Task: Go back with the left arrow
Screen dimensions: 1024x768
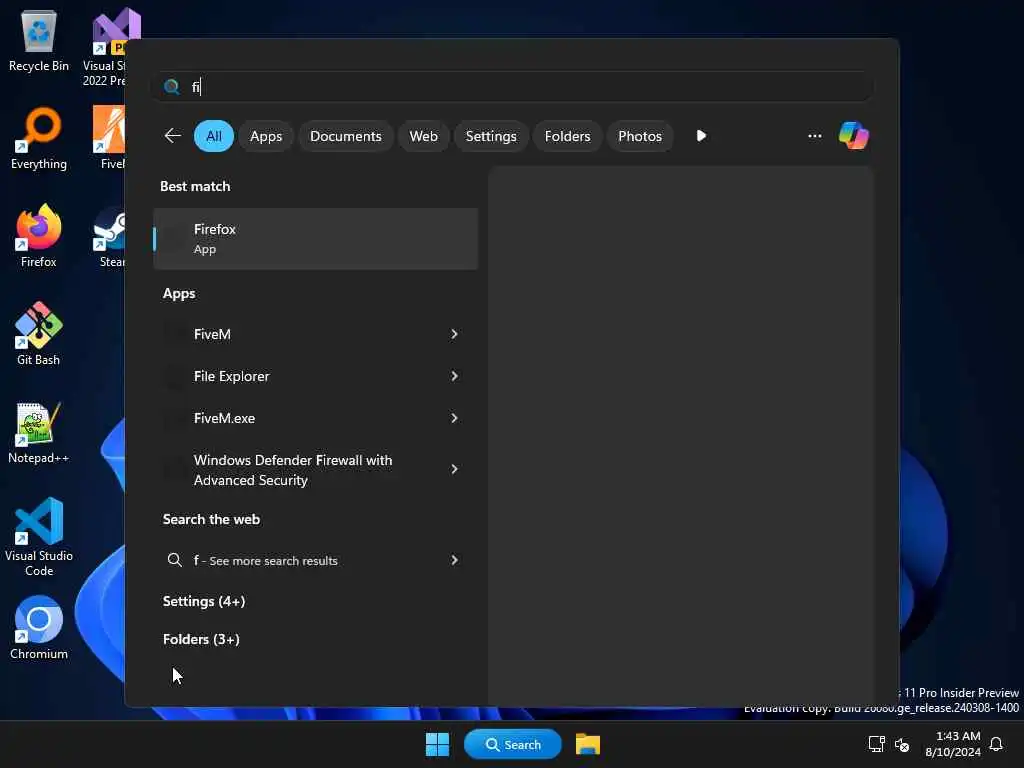Action: (x=172, y=136)
